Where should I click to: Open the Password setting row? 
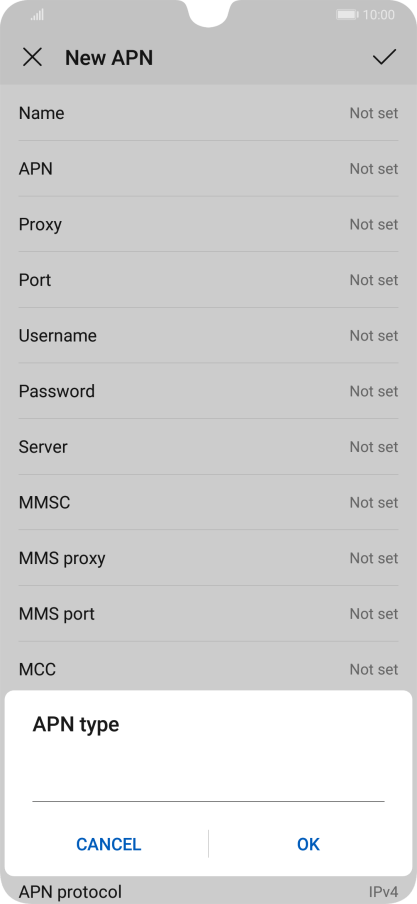click(208, 391)
